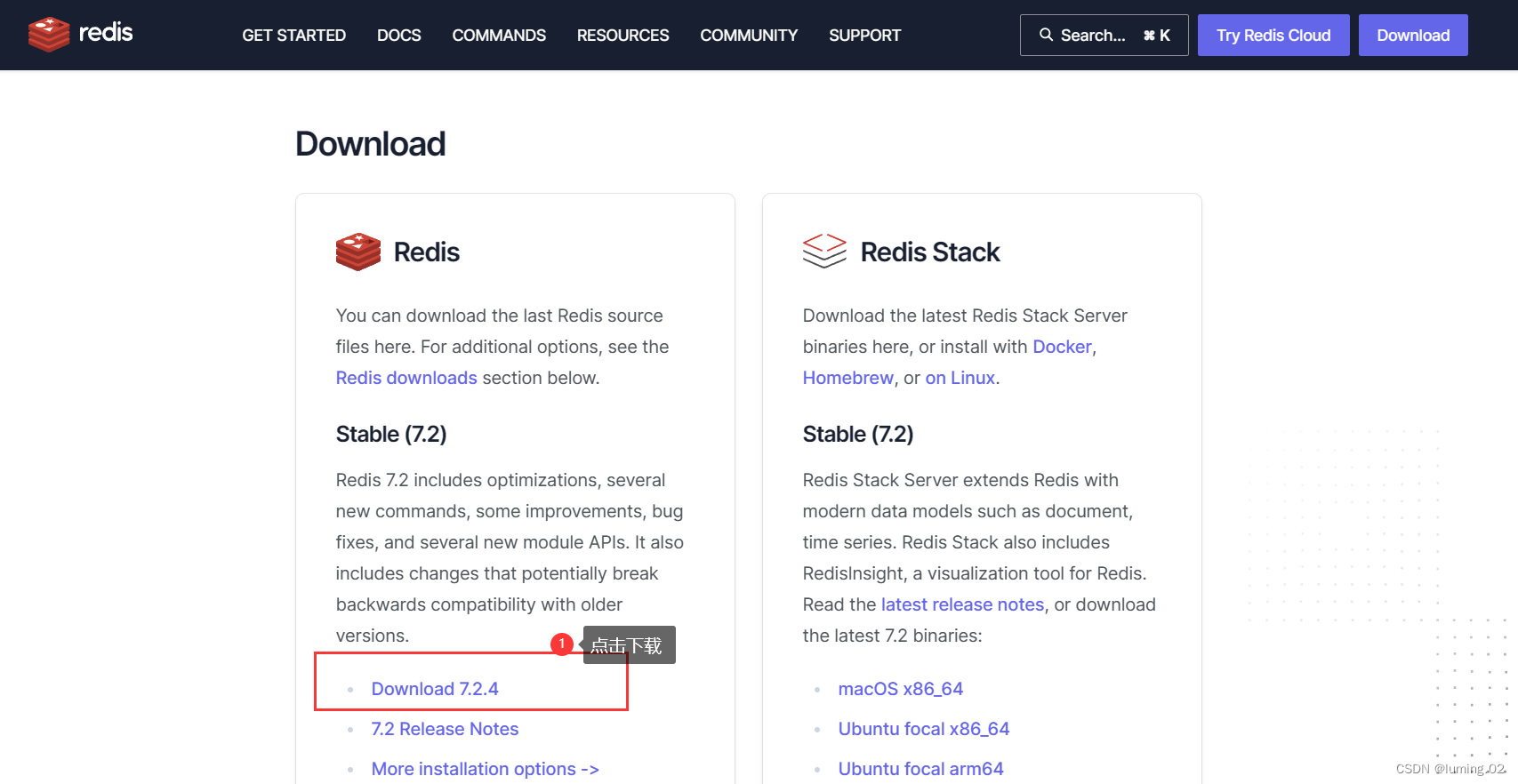This screenshot has height=784, width=1518.
Task: Open the SUPPORT nav item
Action: click(864, 36)
